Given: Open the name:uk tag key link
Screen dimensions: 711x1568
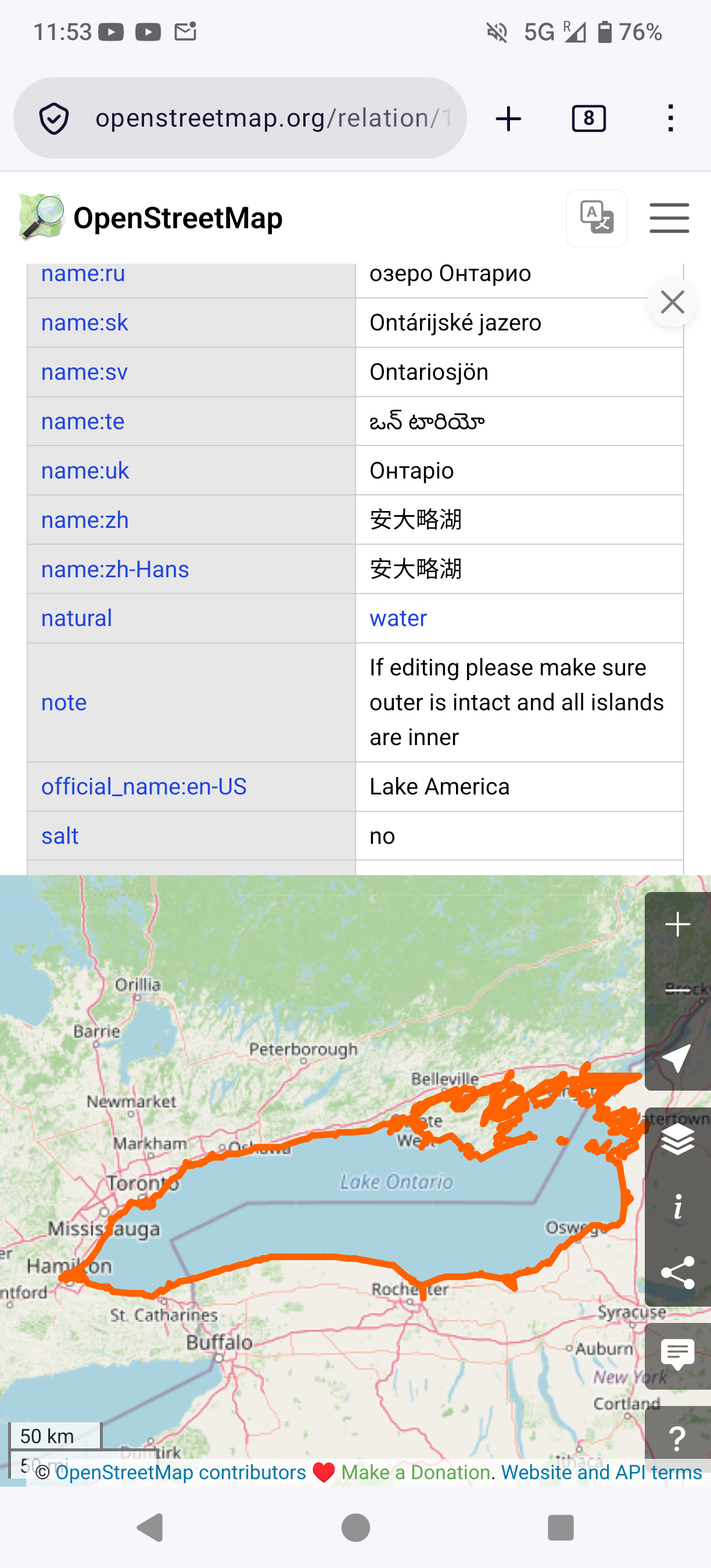Looking at the screenshot, I should (x=85, y=470).
